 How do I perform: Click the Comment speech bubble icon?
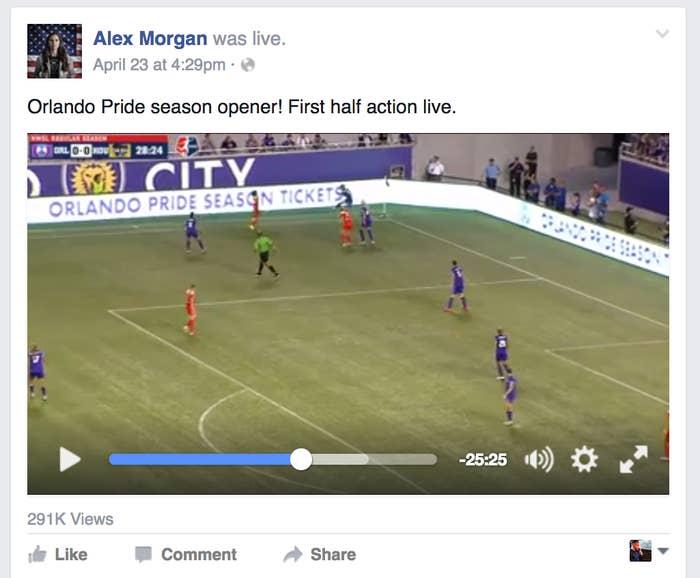pos(143,554)
